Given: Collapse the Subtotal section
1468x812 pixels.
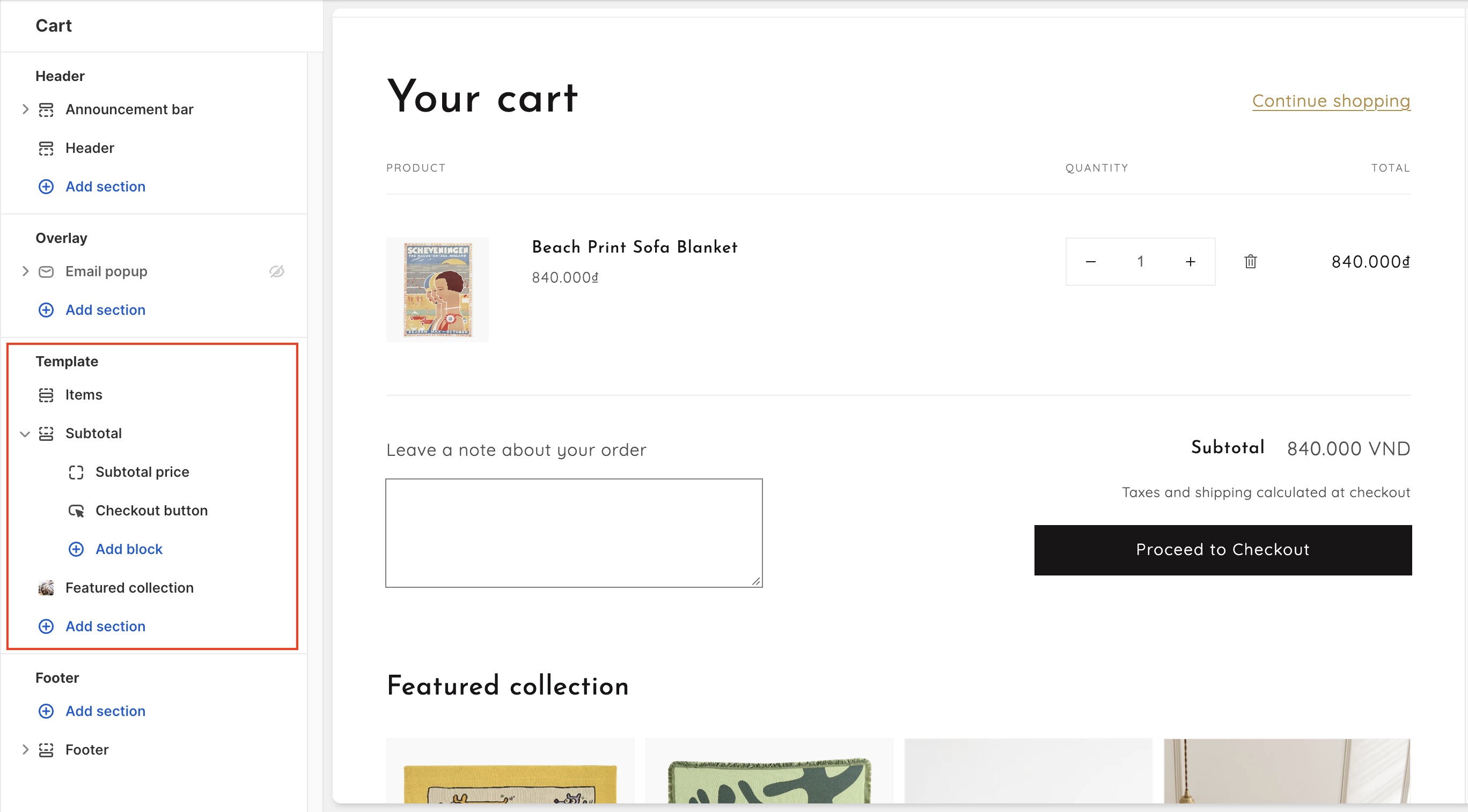Looking at the screenshot, I should point(25,434).
